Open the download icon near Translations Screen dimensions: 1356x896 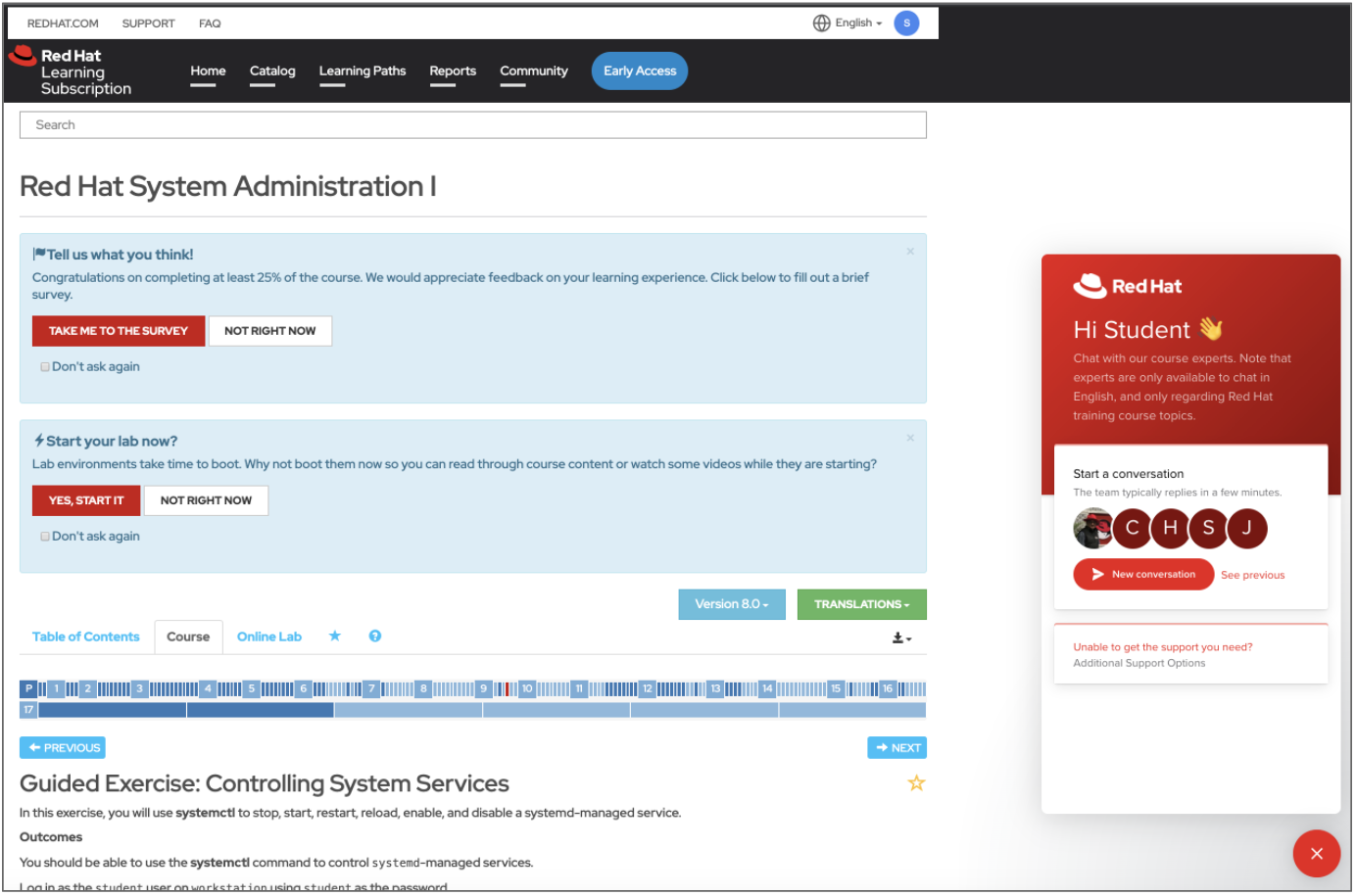(x=899, y=637)
